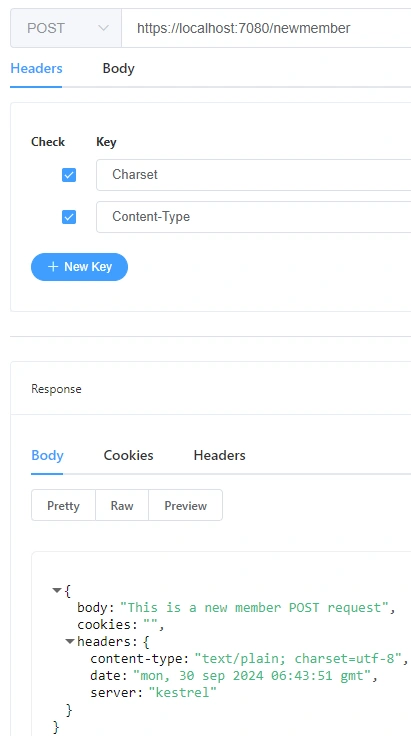
Task: Edit the Charset key field
Action: (254, 175)
